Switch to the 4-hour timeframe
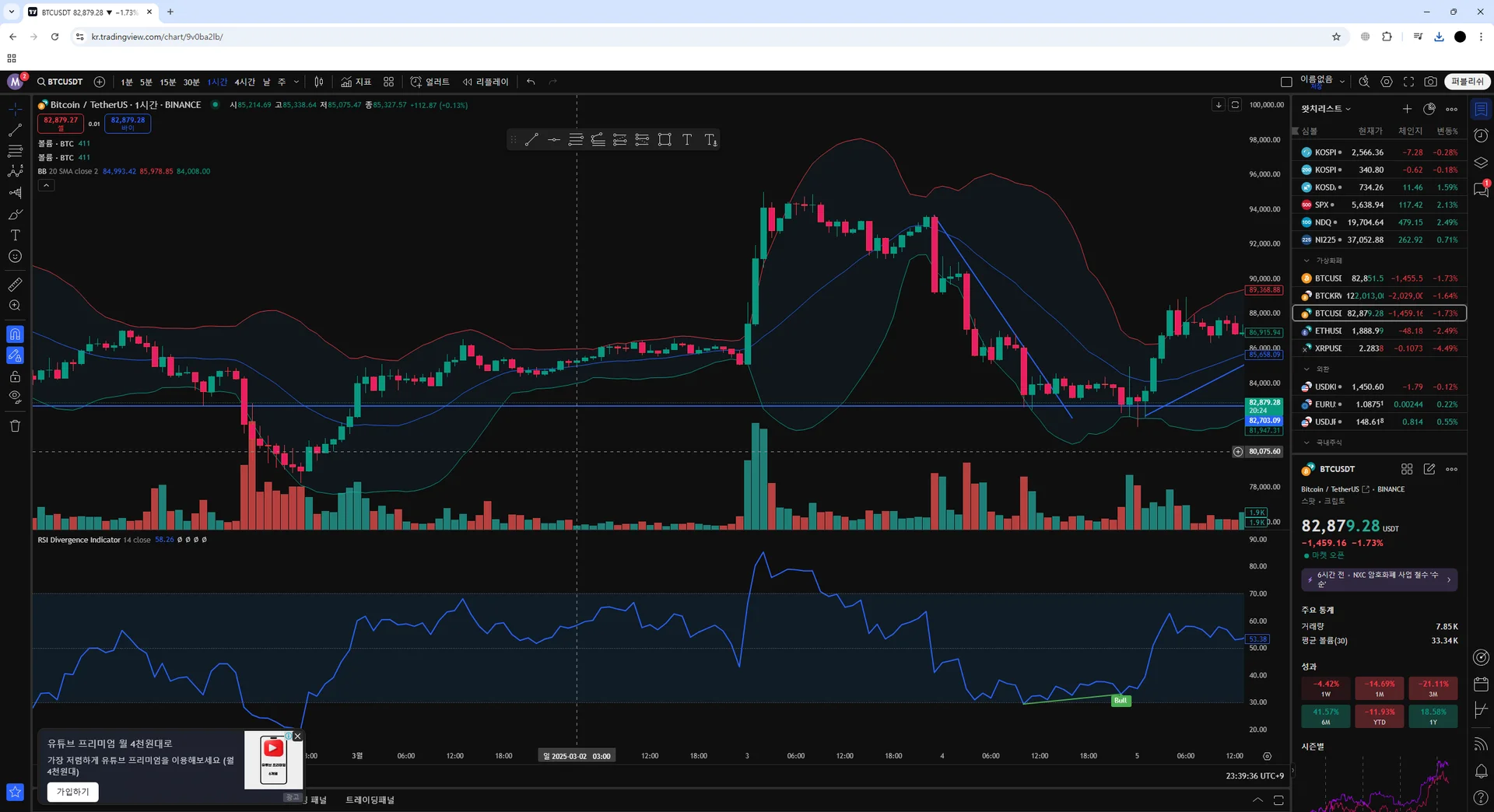Image resolution: width=1494 pixels, height=812 pixels. click(244, 82)
